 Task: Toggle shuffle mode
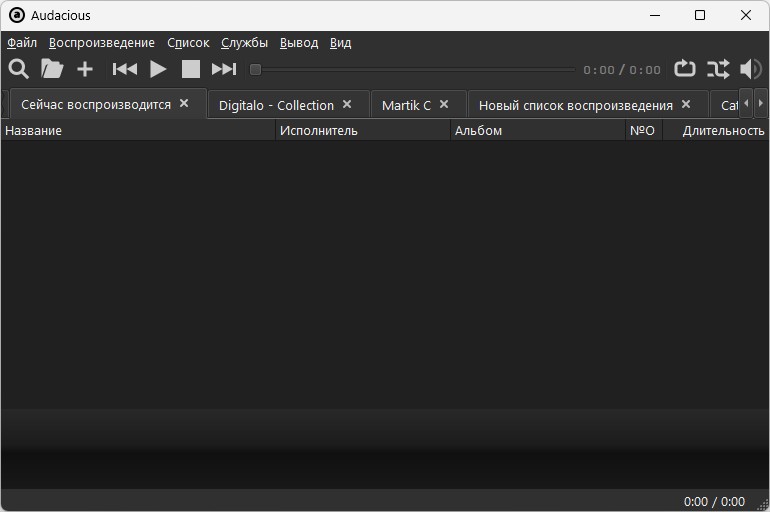[x=718, y=69]
